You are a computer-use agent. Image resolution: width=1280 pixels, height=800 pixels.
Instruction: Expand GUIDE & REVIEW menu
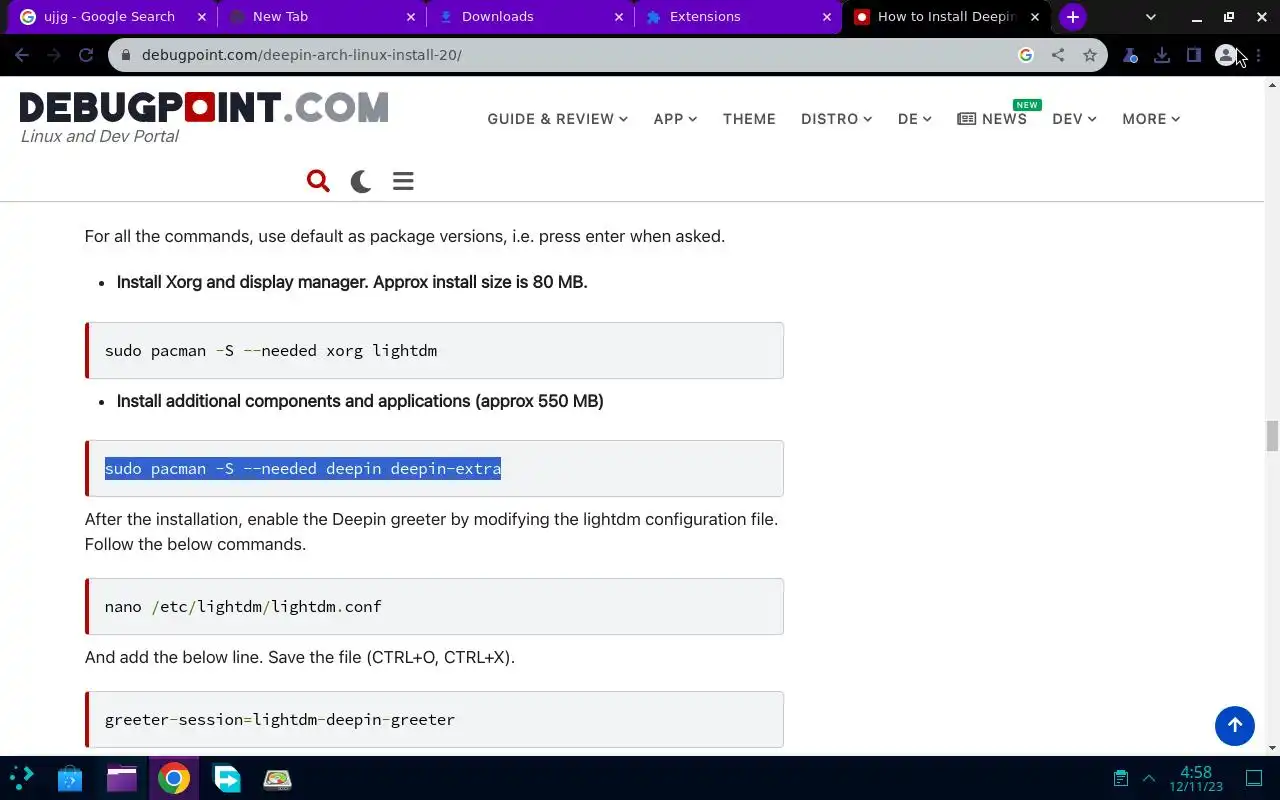pyautogui.click(x=558, y=119)
